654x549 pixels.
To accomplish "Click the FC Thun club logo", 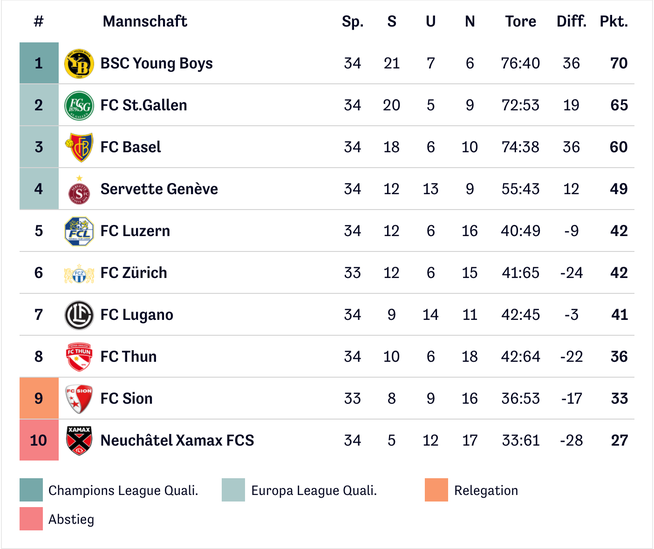I will click(78, 357).
